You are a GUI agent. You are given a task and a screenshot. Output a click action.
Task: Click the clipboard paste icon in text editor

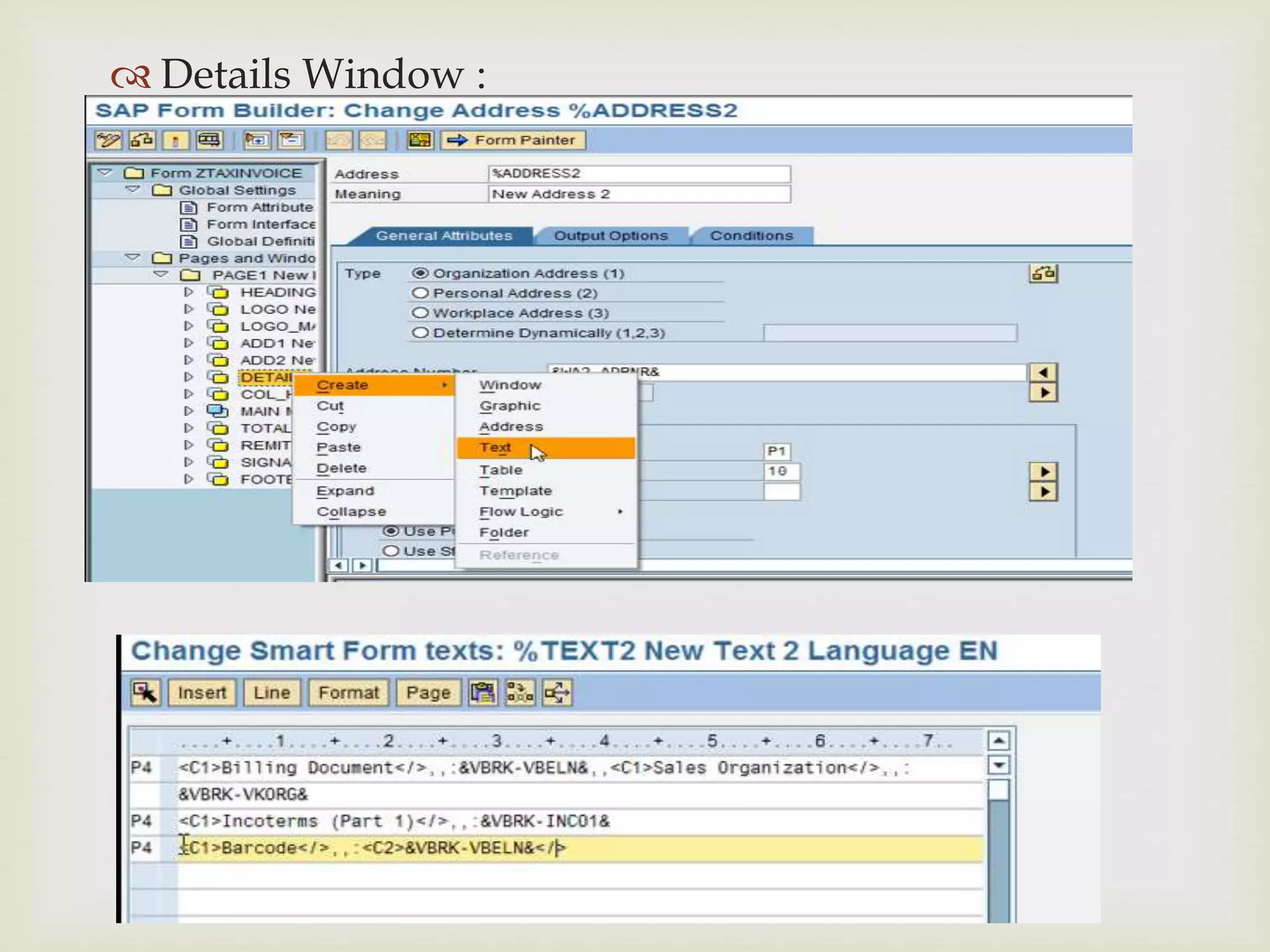[483, 692]
